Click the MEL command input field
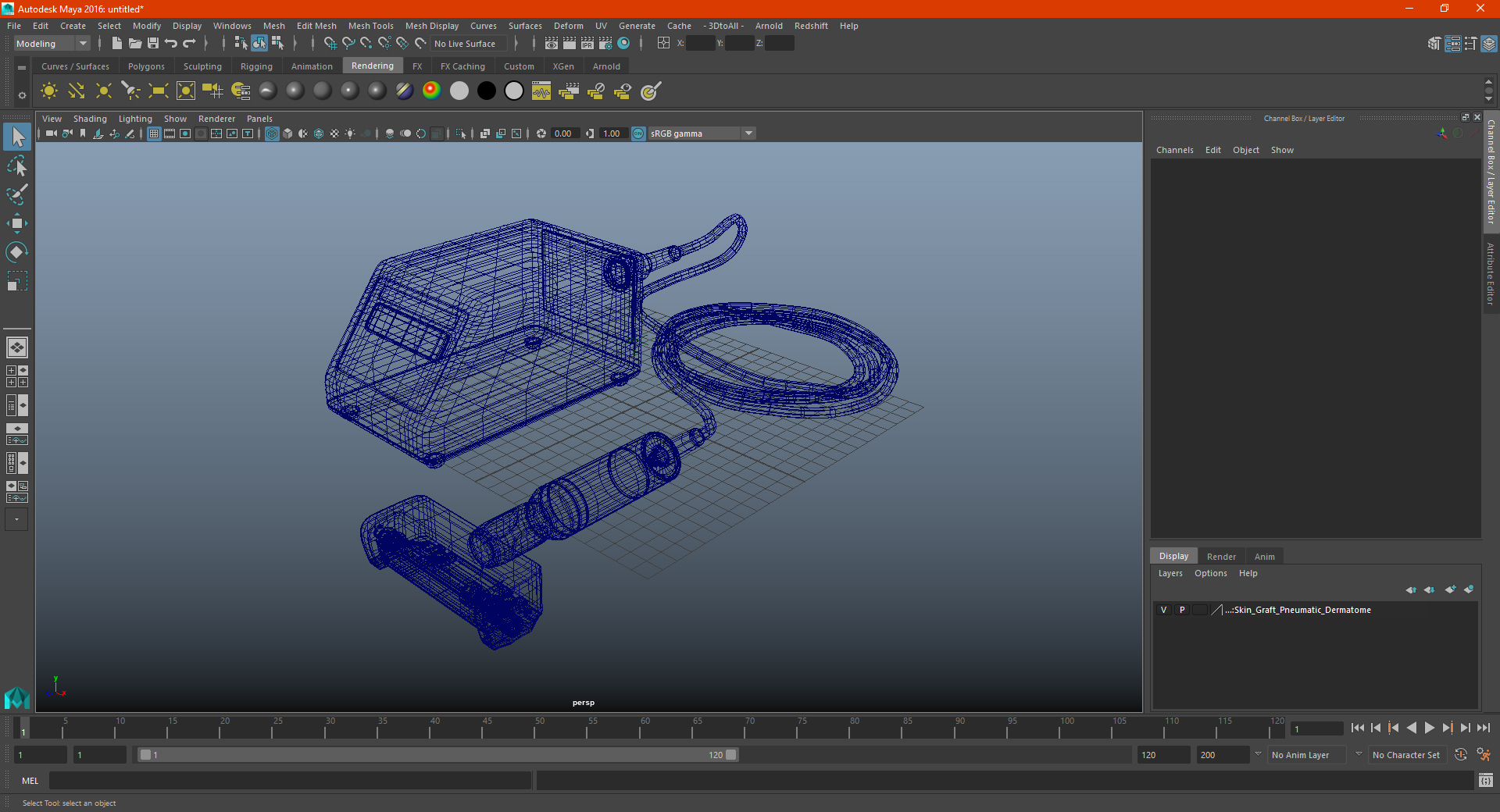 pos(290,781)
